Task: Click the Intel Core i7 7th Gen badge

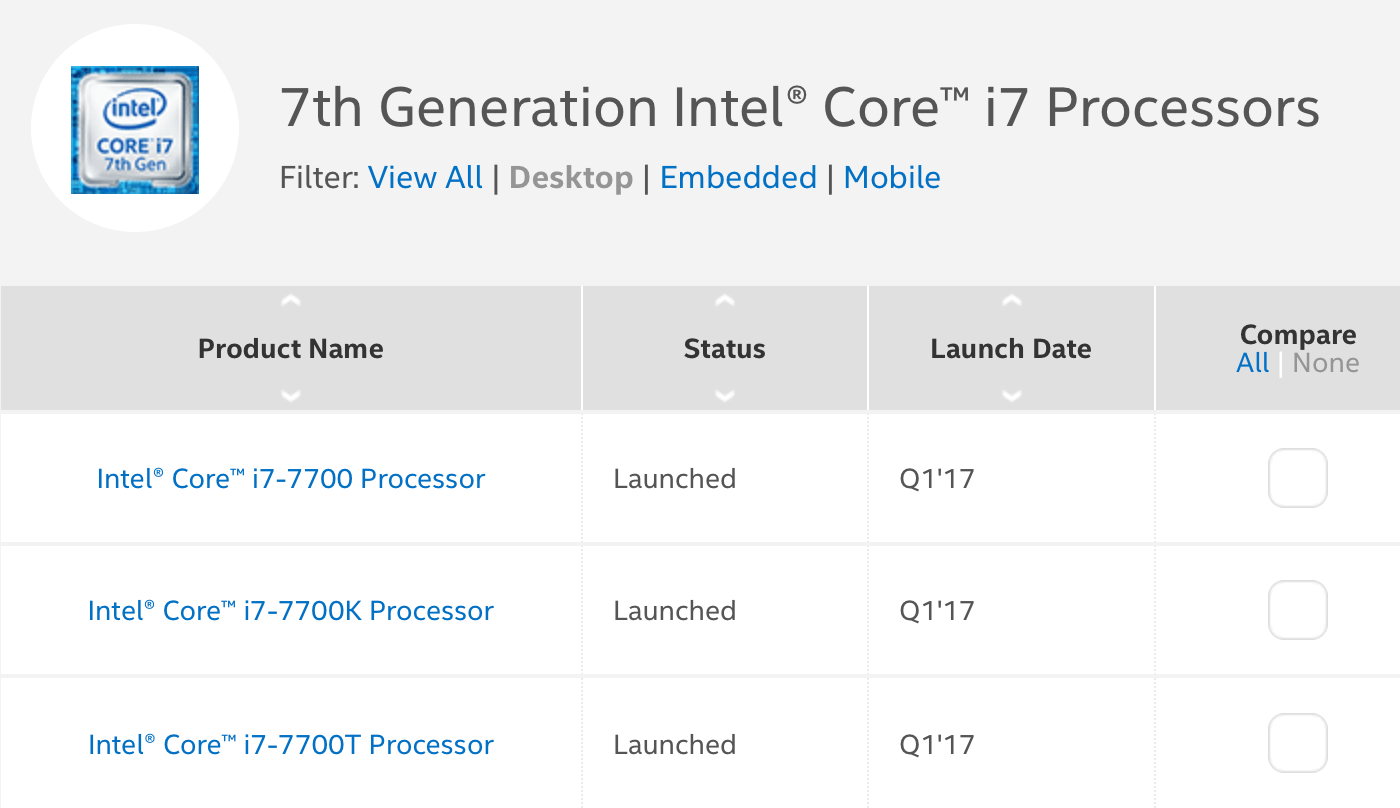Action: click(135, 130)
